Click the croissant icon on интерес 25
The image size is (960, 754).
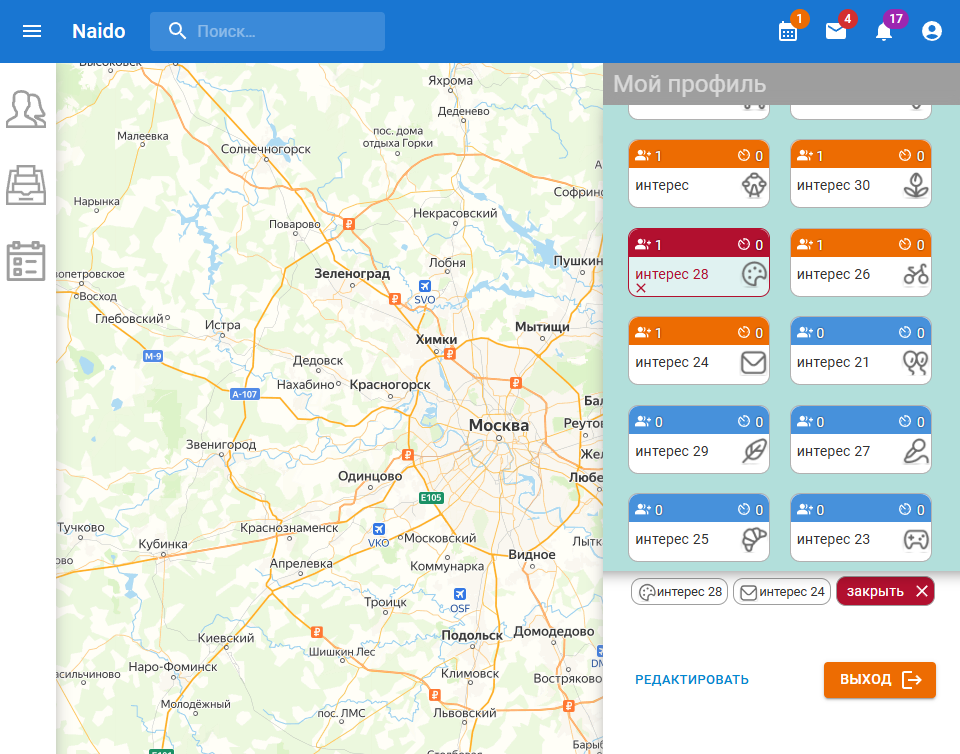click(x=754, y=539)
